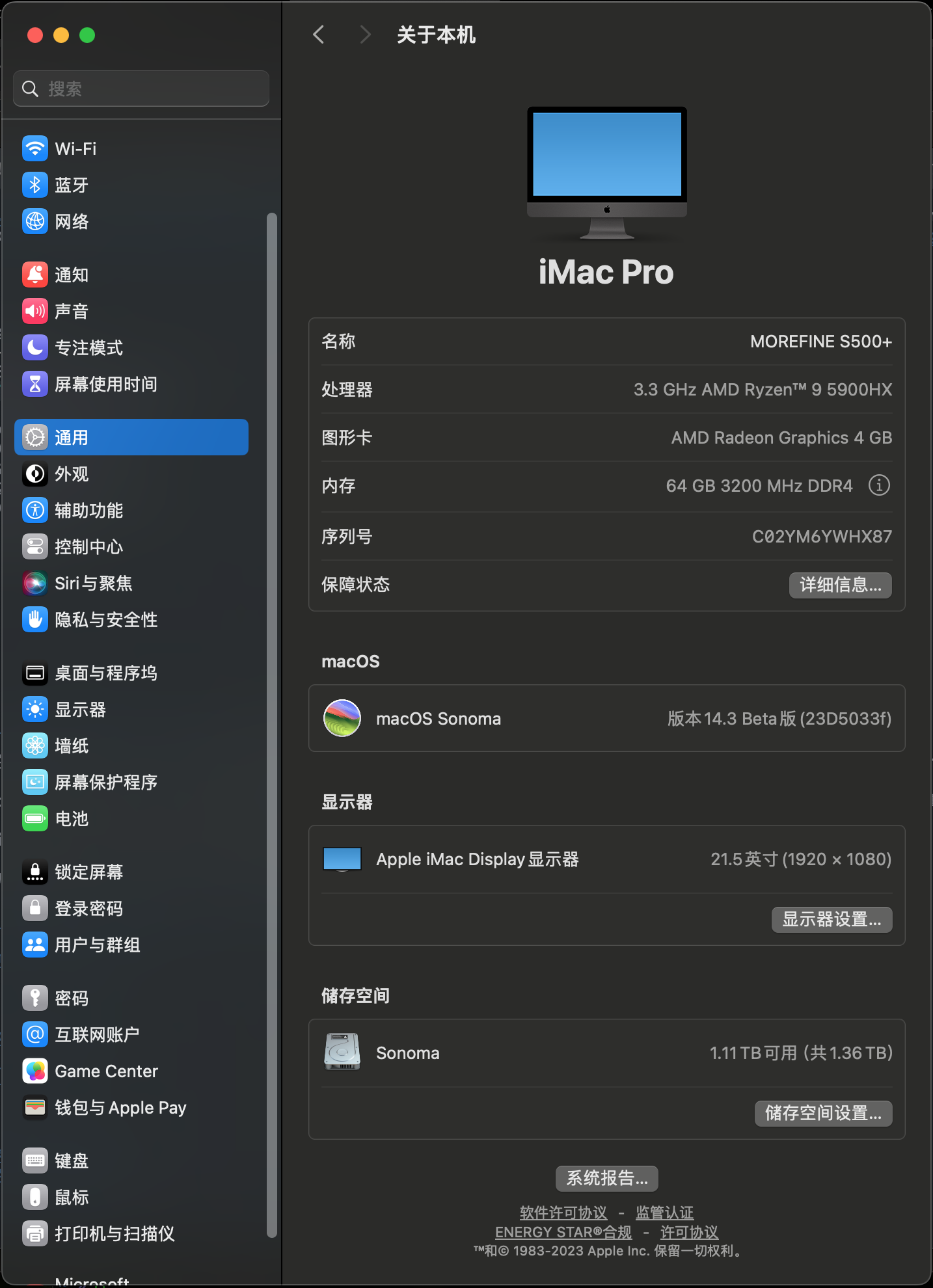Open Privacy & Security (隐私与安全性) hand icon
The width and height of the screenshot is (933, 1288).
(35, 619)
